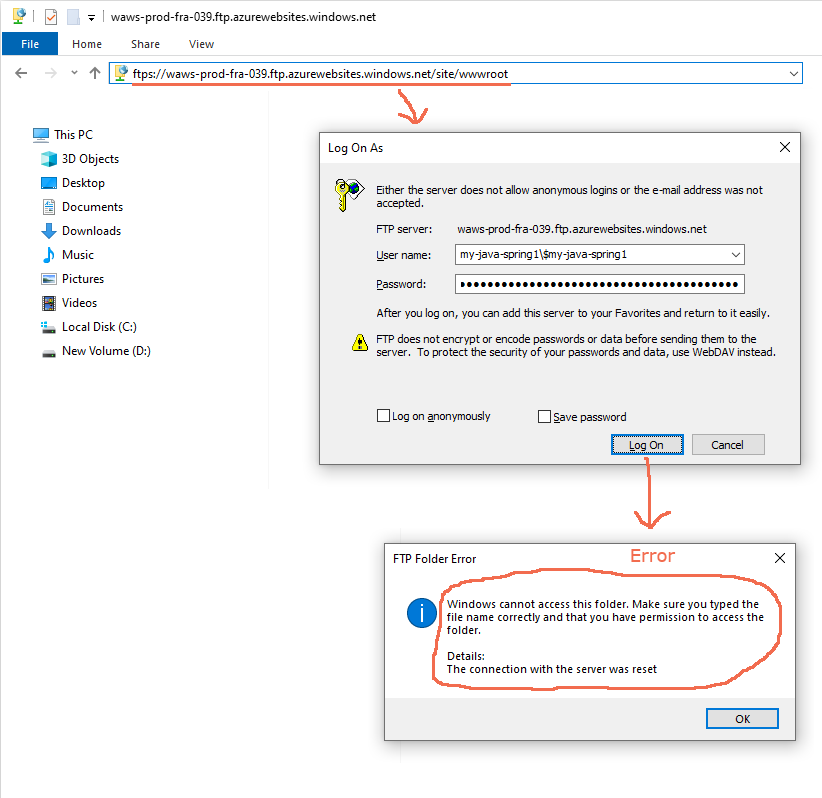822x798 pixels.
Task: Click the Music note icon
Action: (49, 255)
